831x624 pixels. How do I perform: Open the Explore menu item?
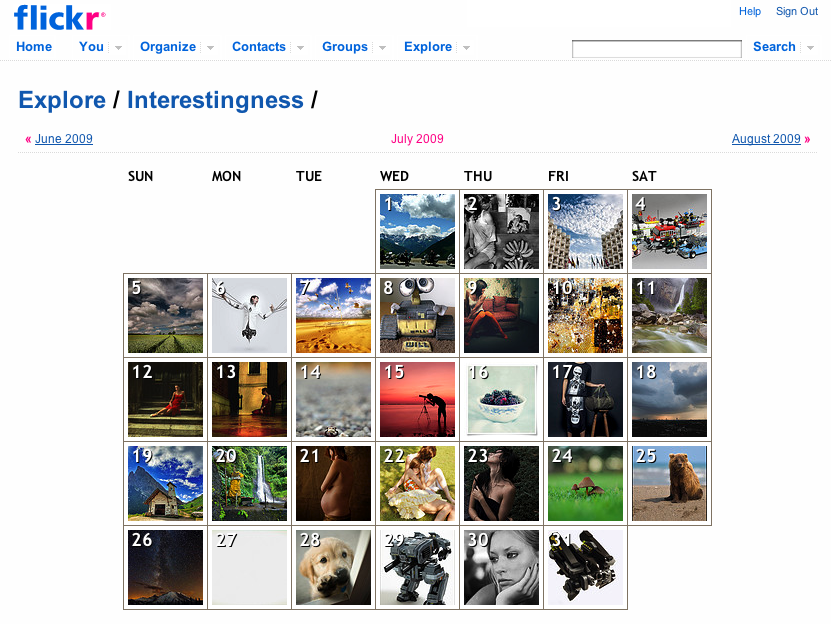pyautogui.click(x=428, y=47)
